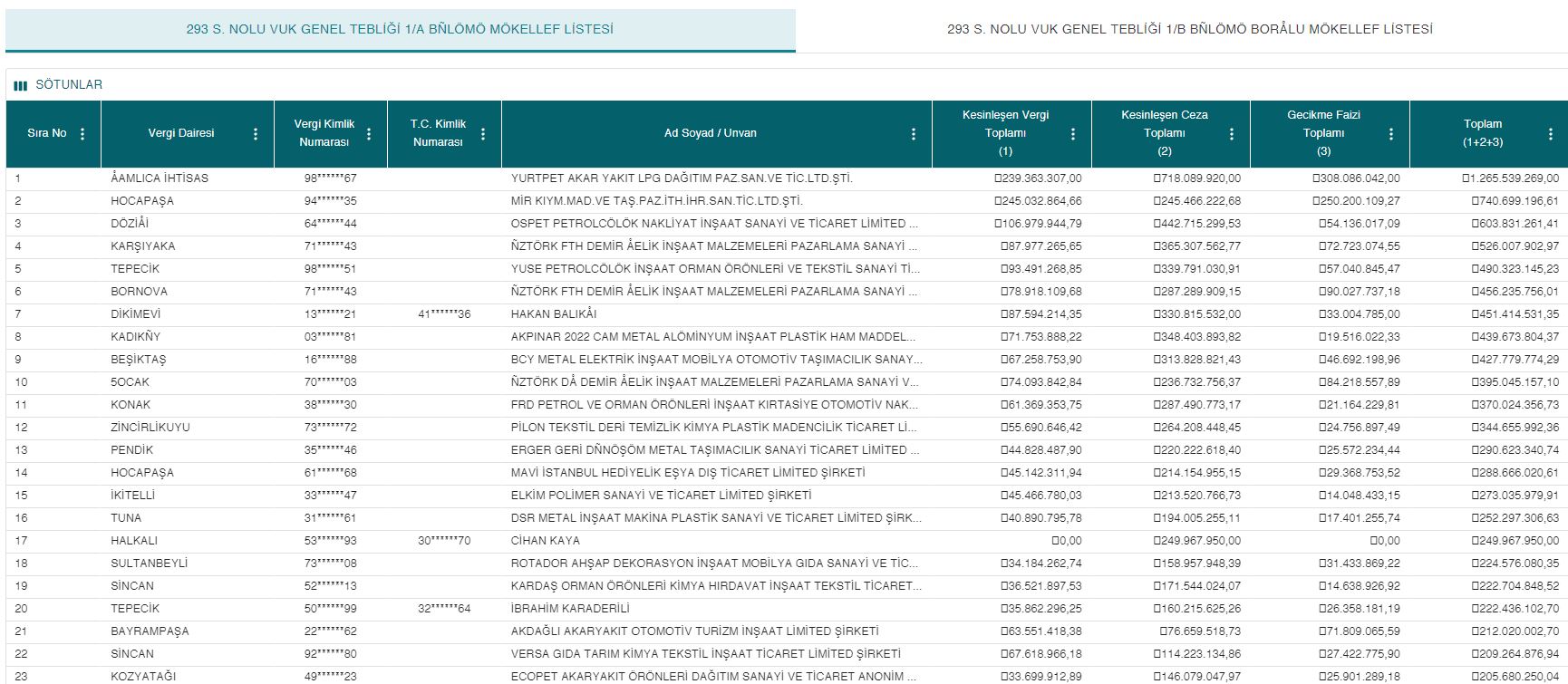This screenshot has height=684, width=1568.
Task: Sort by the Kesinleşen Ceza Toplamı header
Action: point(1164,133)
